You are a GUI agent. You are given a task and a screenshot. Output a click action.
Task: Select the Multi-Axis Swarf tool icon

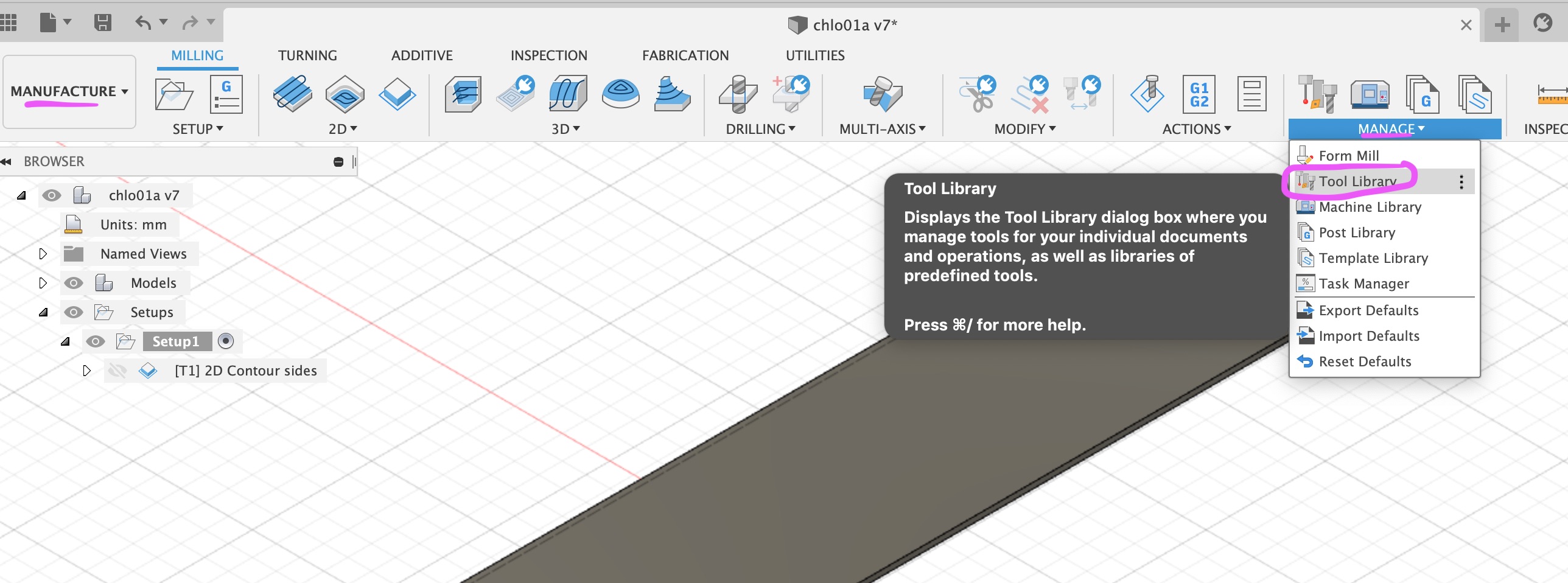[883, 94]
